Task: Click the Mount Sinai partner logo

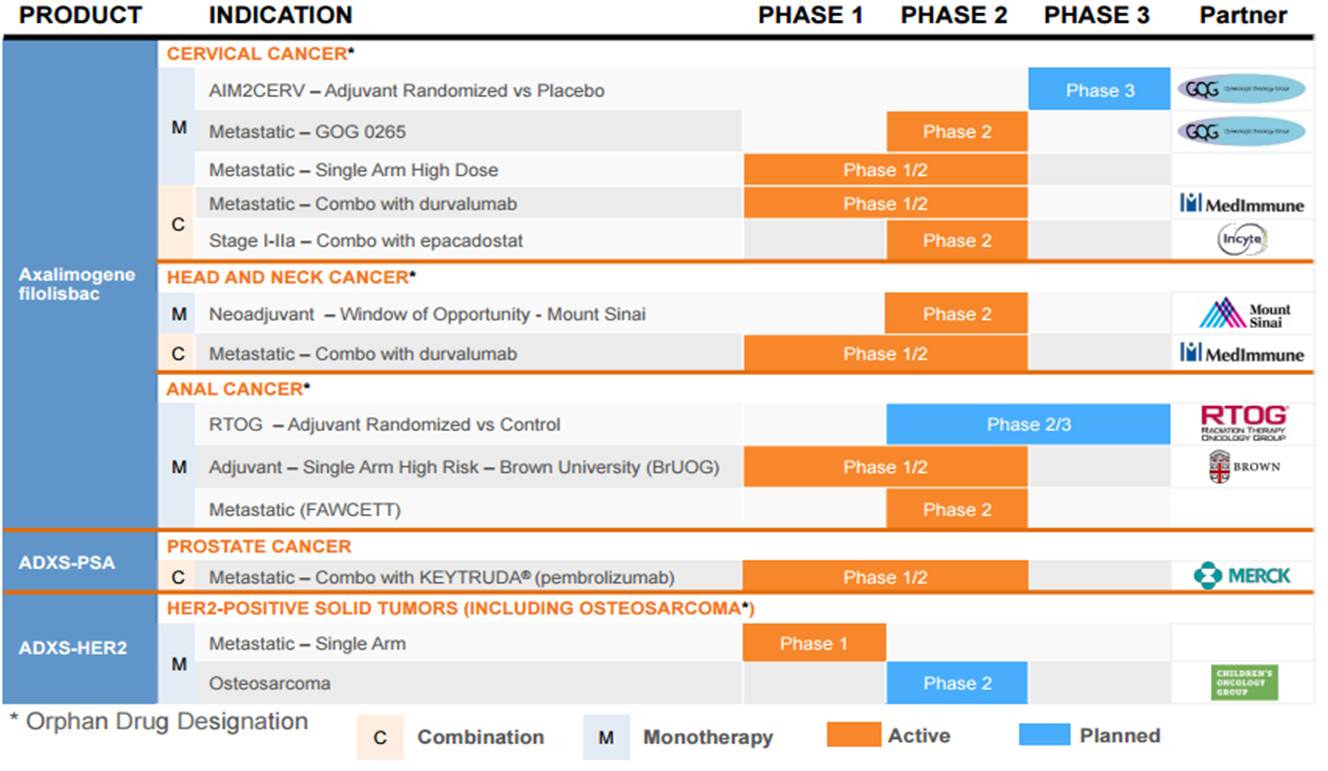Action: (1244, 314)
